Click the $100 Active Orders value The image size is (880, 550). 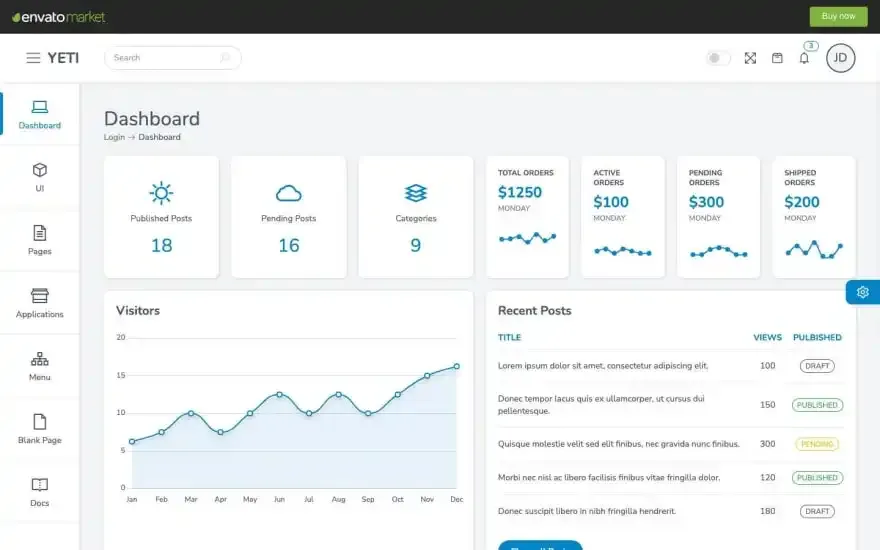tap(611, 202)
